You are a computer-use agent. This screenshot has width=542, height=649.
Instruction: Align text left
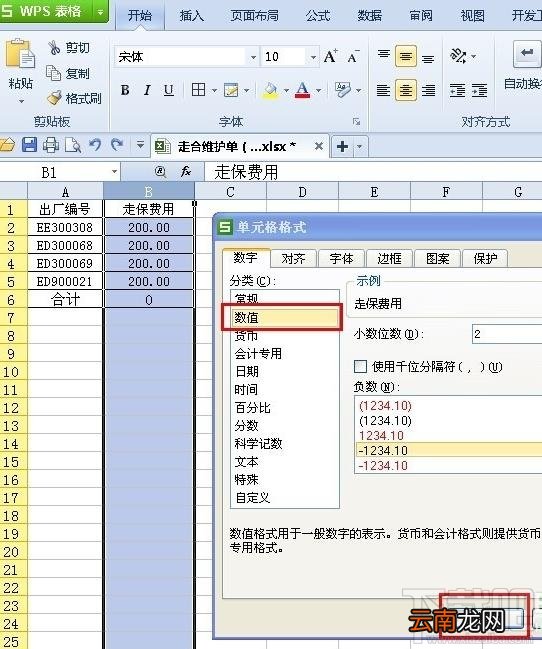pyautogui.click(x=383, y=90)
